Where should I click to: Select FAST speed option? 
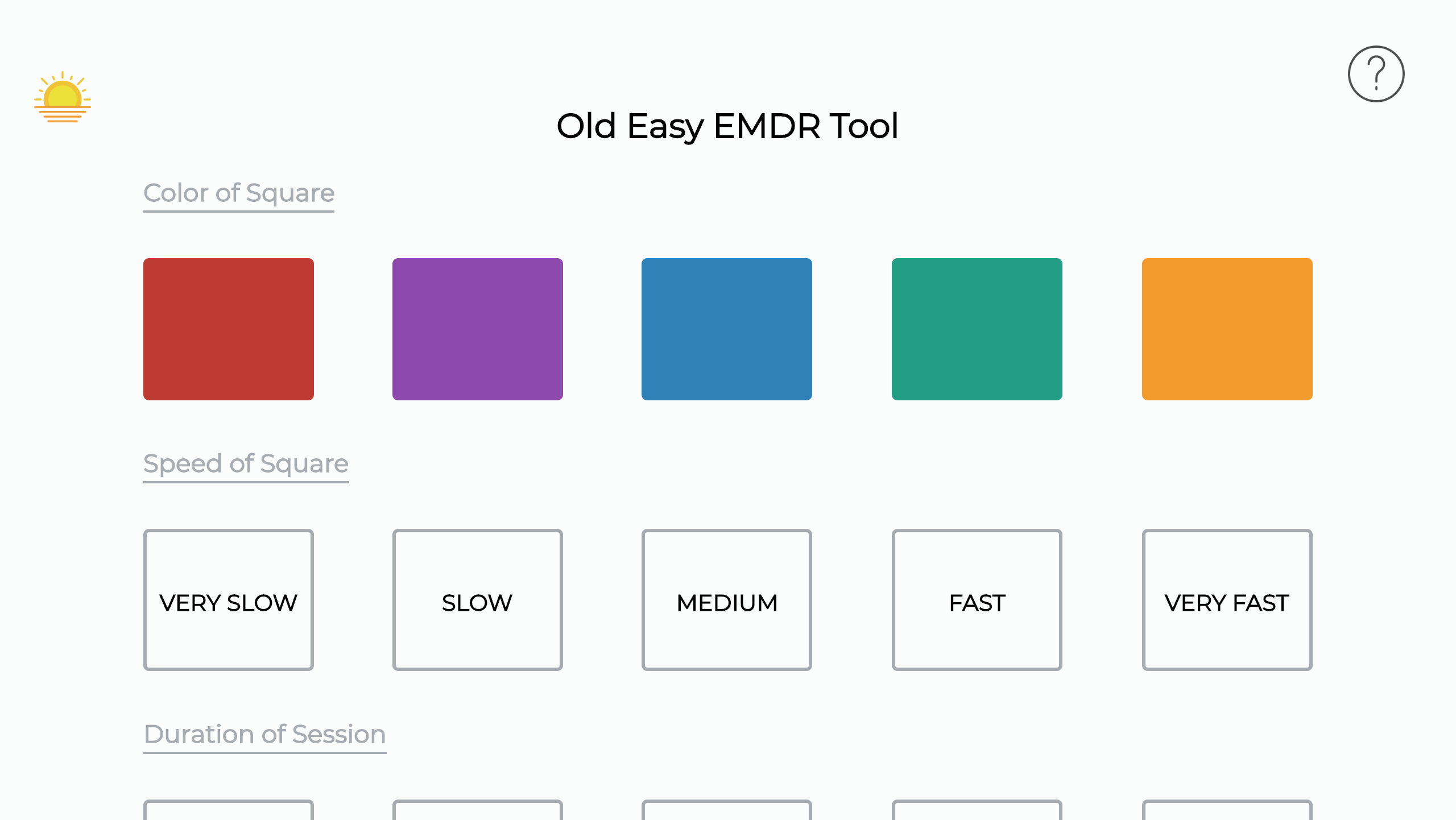click(977, 600)
